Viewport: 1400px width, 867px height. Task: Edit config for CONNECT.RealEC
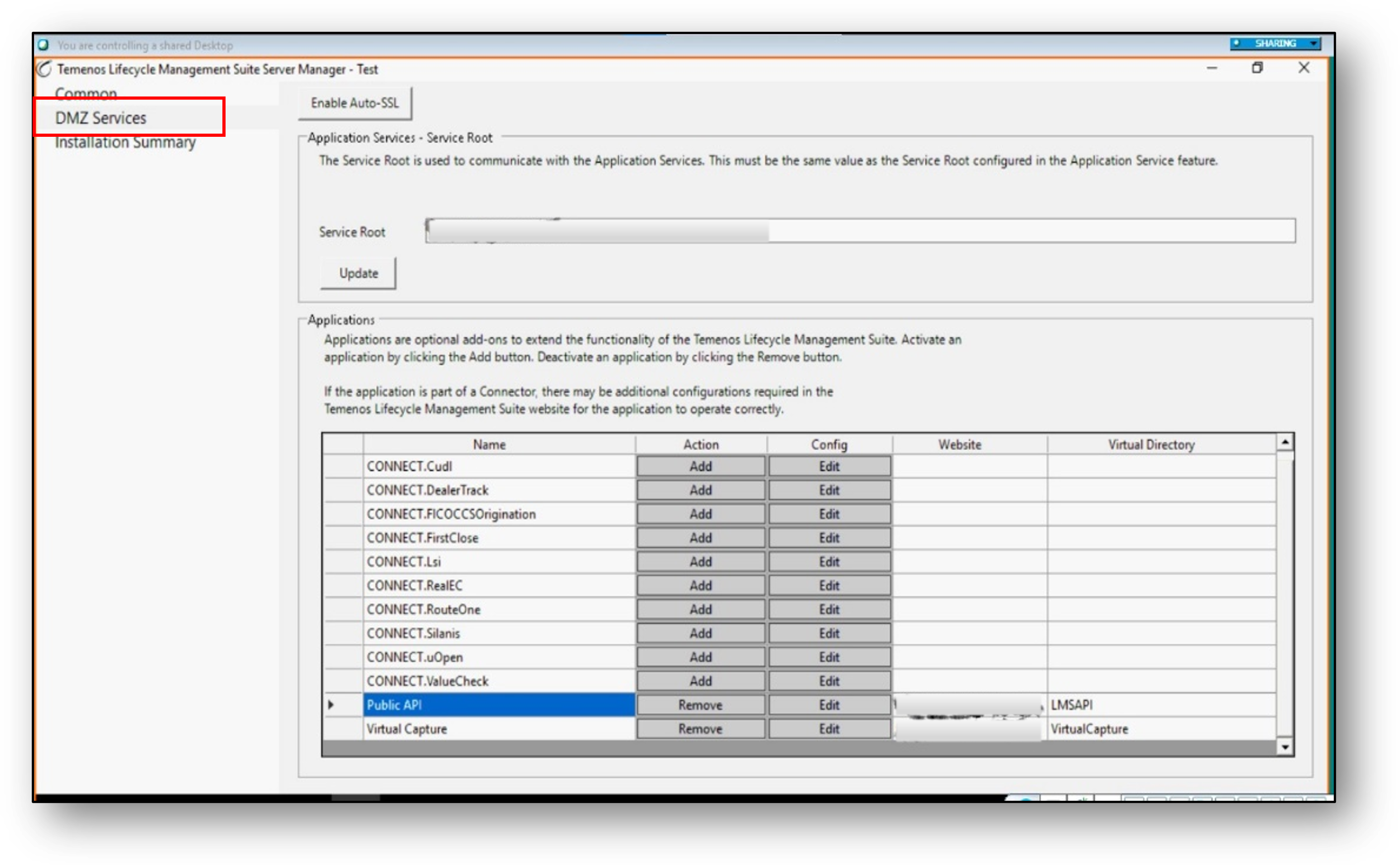829,585
